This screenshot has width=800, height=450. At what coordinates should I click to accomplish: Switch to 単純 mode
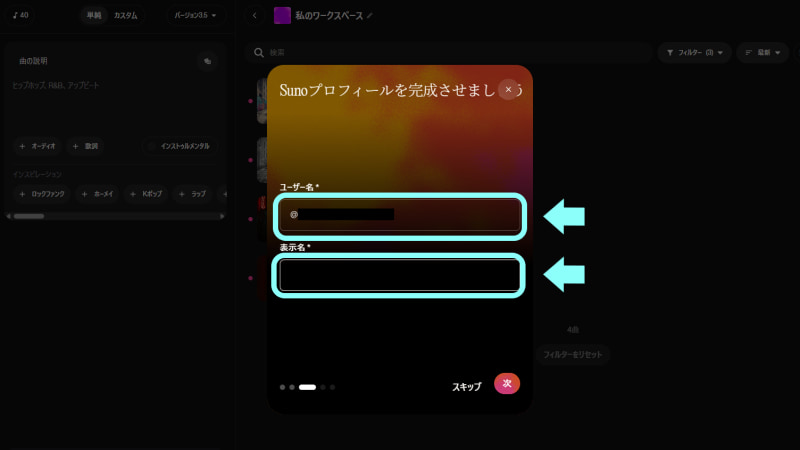tap(93, 15)
